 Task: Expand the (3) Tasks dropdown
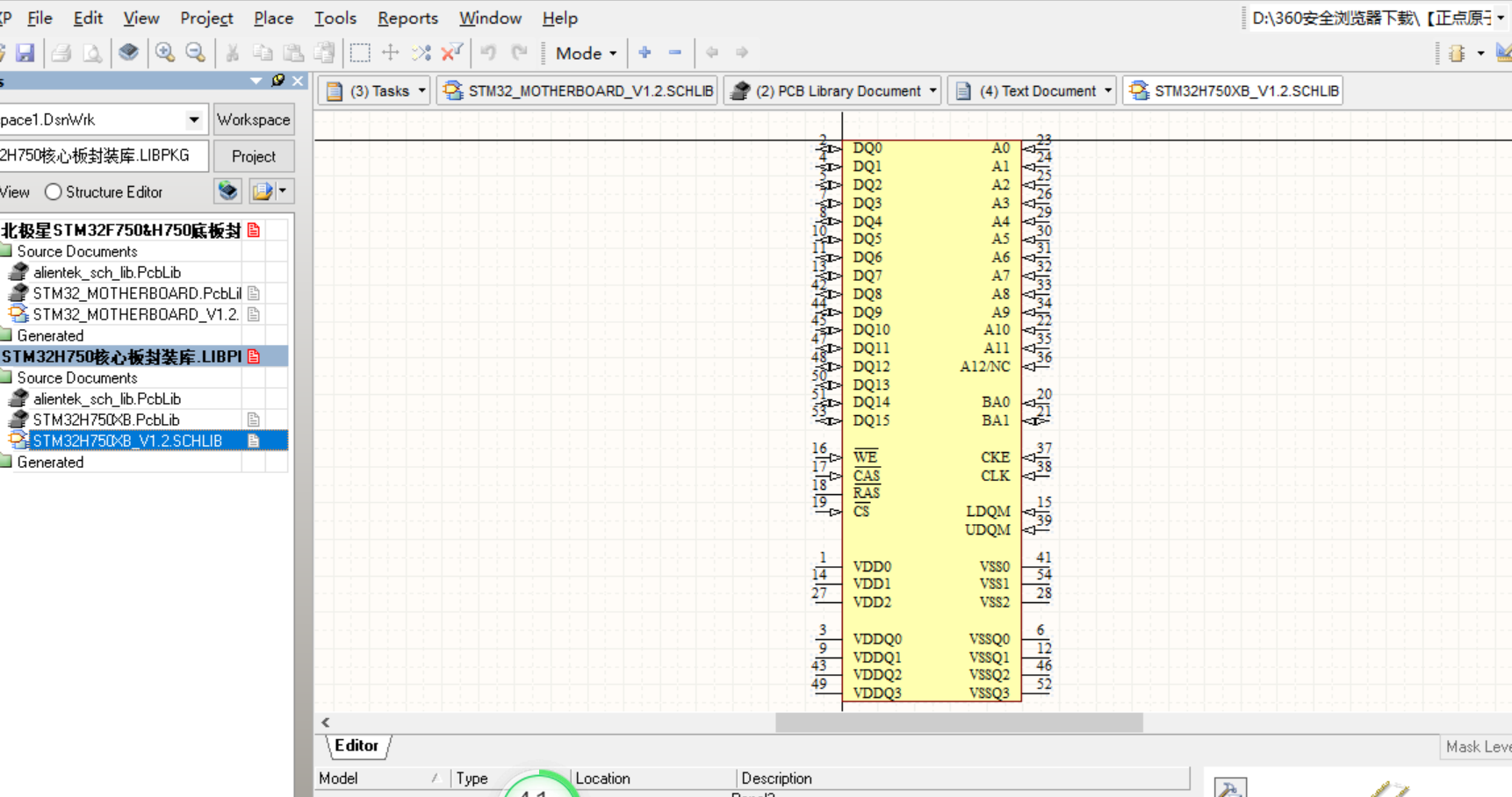click(x=421, y=91)
